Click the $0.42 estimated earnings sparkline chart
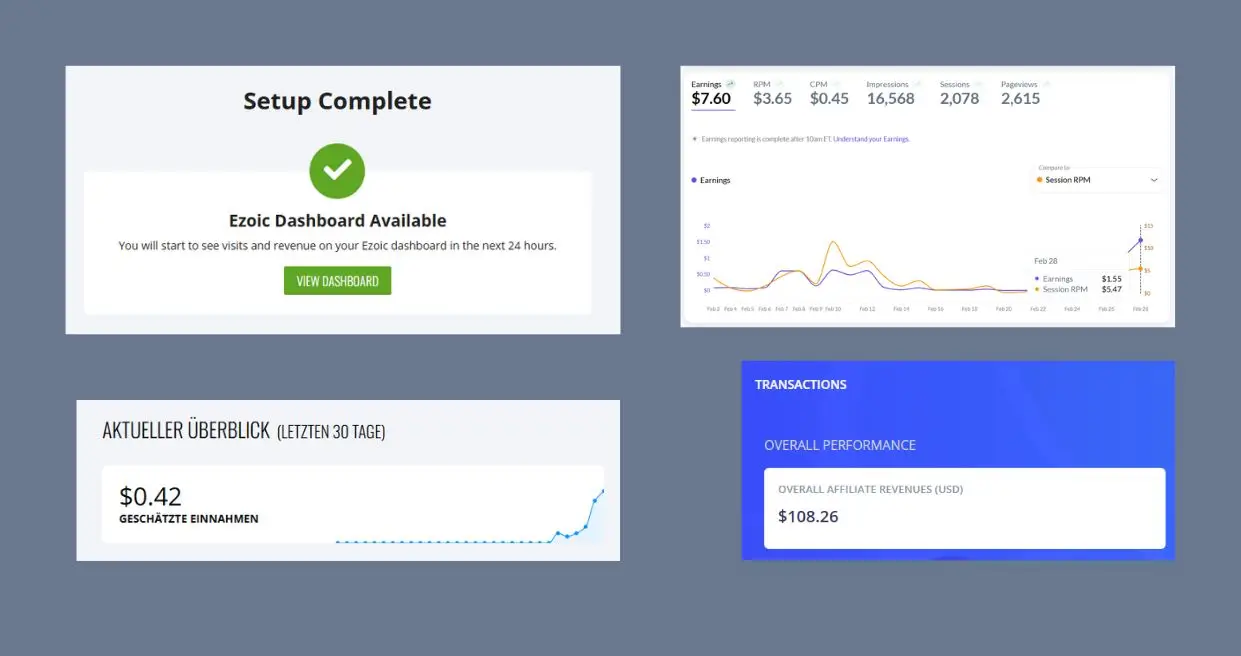The image size is (1241, 656). point(470,520)
